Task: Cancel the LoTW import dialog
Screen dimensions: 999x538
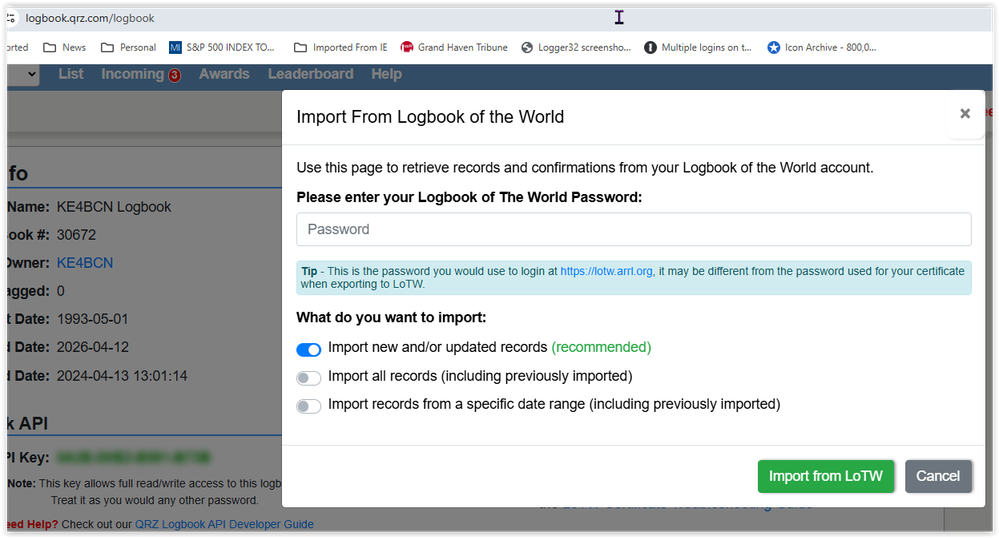Action: pos(938,476)
